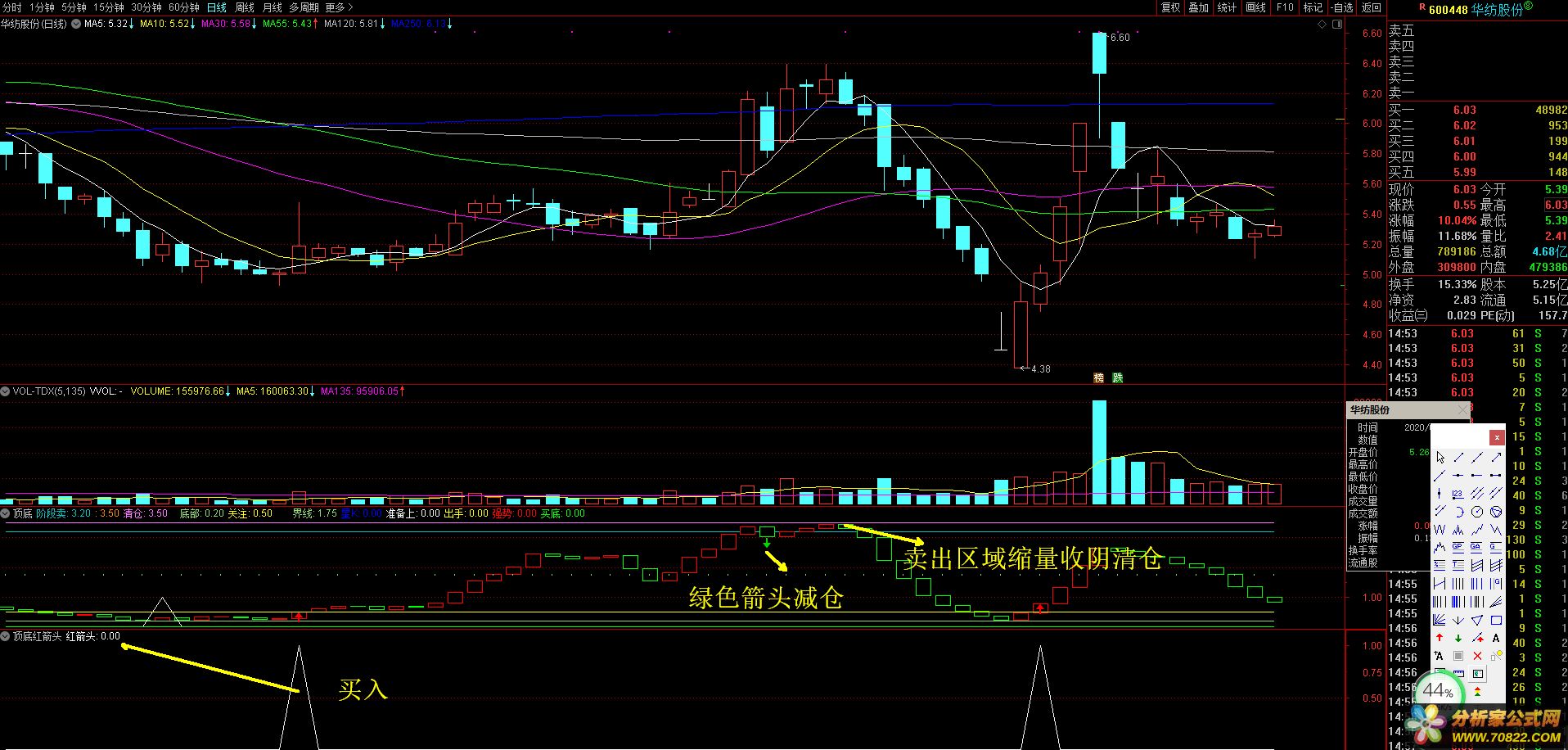Viewport: 1568px width, 750px height.
Task: Switch to the 分时 chart tab
Action: (x=12, y=7)
